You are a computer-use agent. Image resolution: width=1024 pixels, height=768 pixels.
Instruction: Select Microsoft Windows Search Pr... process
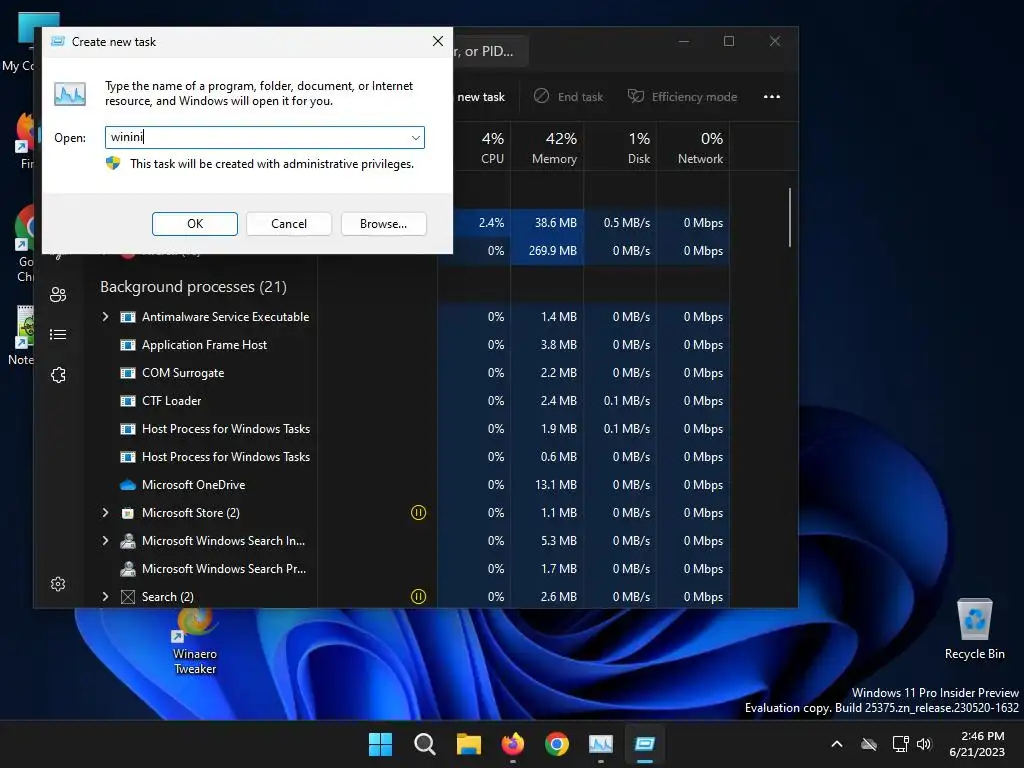223,569
